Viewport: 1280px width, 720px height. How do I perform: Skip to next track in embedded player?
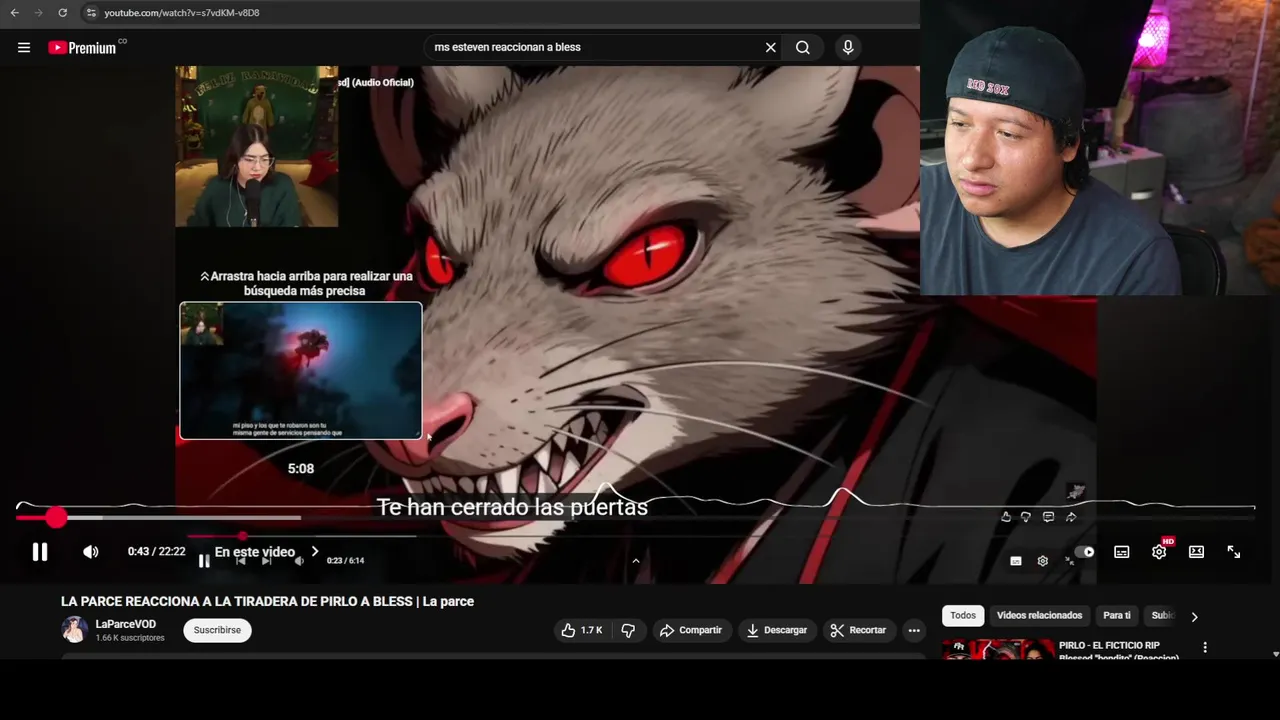click(x=266, y=561)
